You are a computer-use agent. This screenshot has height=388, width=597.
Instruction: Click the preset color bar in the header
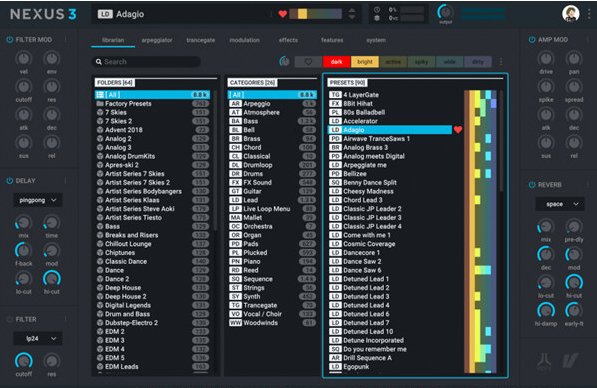point(316,14)
